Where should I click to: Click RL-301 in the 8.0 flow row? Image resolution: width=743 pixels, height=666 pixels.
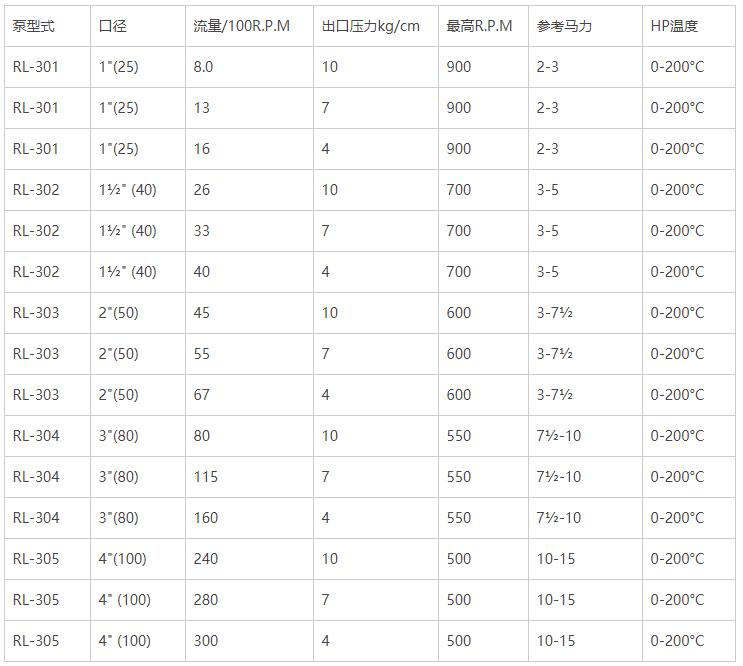(36, 67)
